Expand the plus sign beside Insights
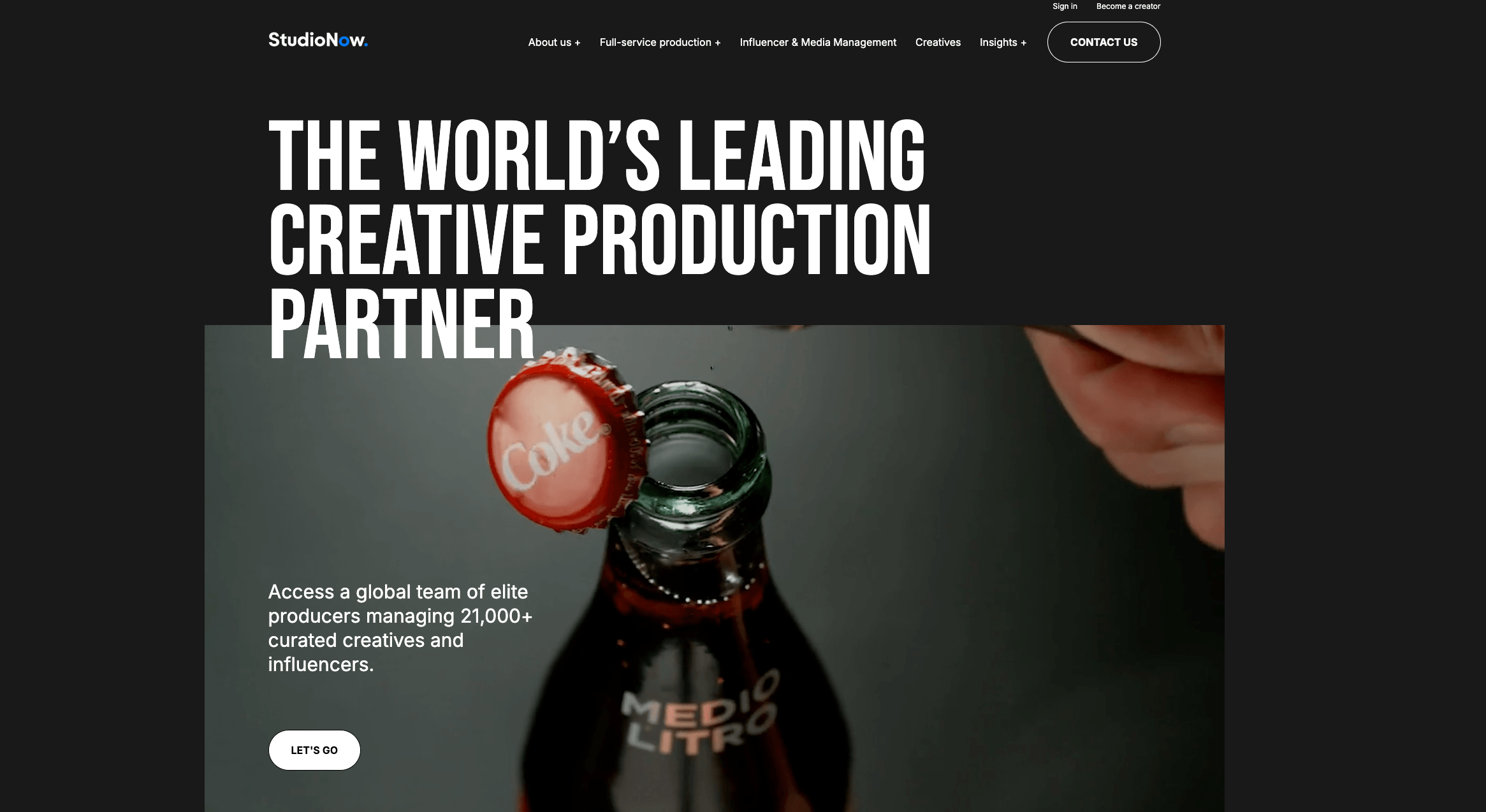 tap(1024, 43)
